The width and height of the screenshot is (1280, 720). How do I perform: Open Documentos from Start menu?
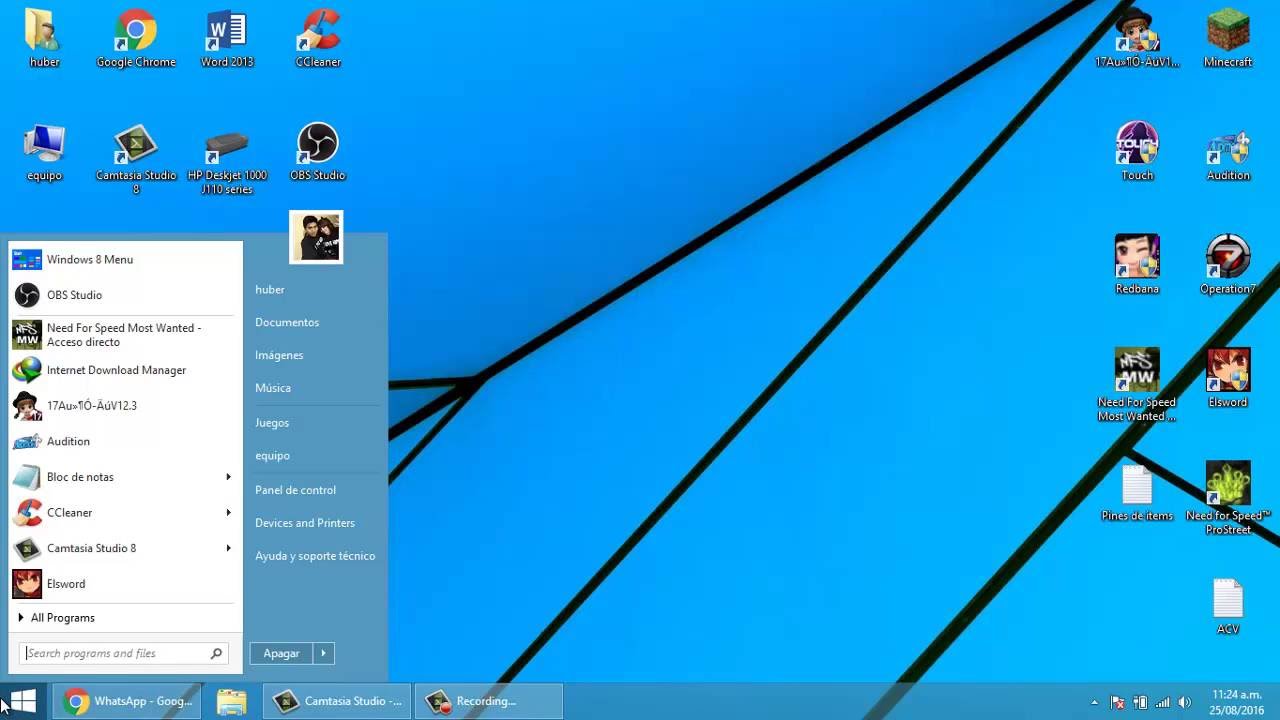click(287, 322)
